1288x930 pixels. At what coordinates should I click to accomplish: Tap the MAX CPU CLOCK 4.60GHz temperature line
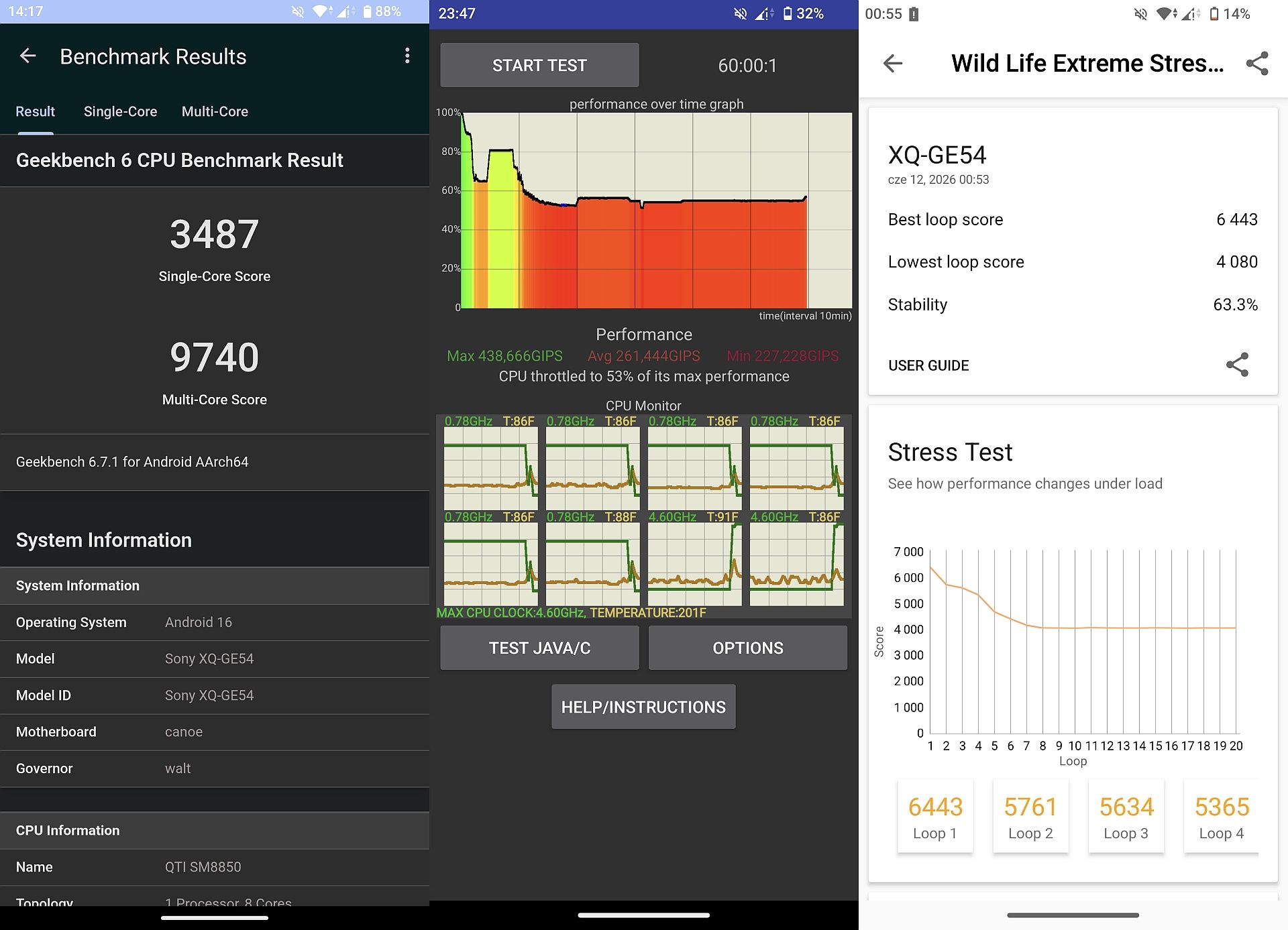tap(572, 613)
